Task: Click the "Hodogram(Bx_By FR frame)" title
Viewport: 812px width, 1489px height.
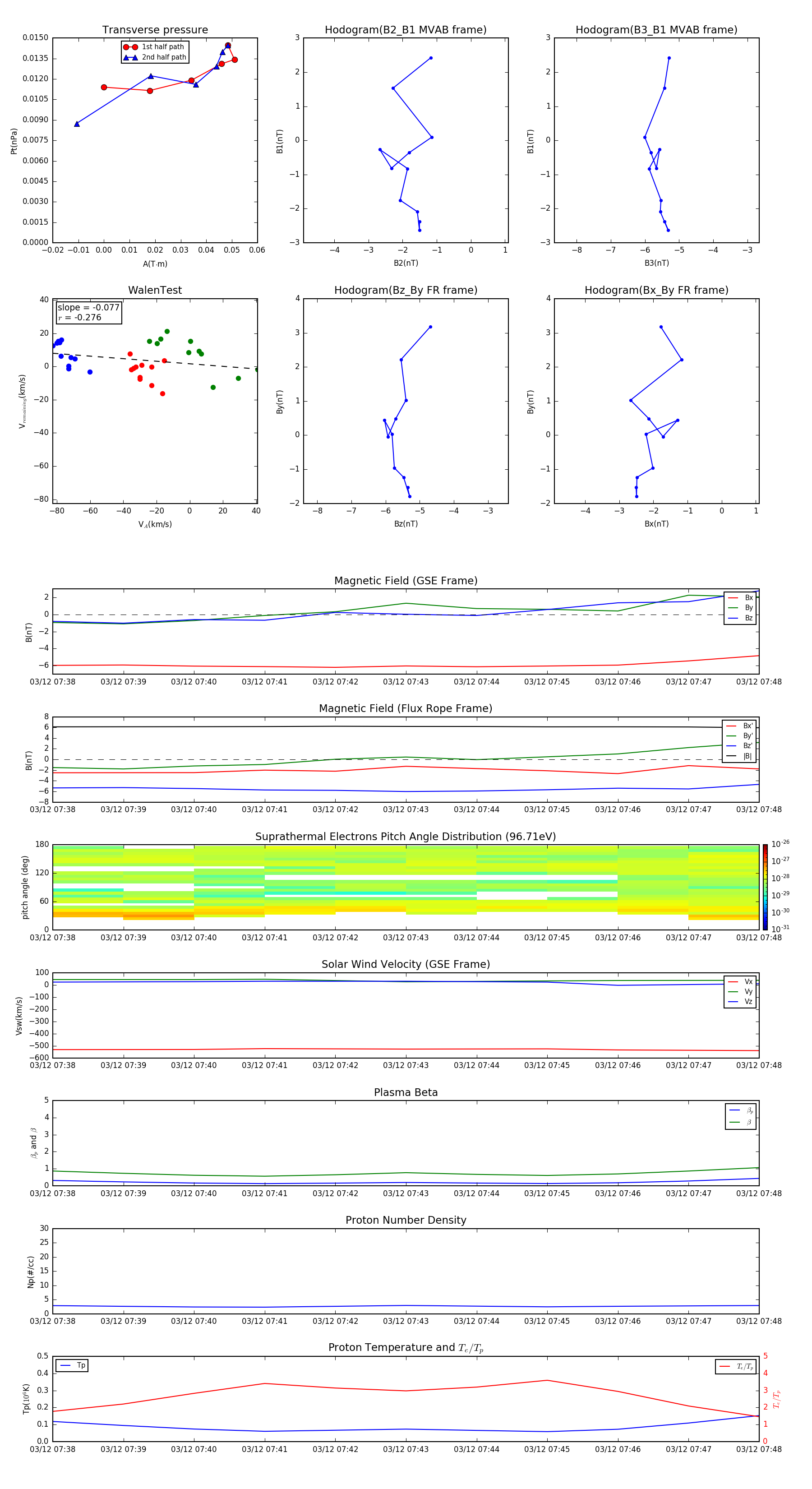Action: tap(656, 290)
